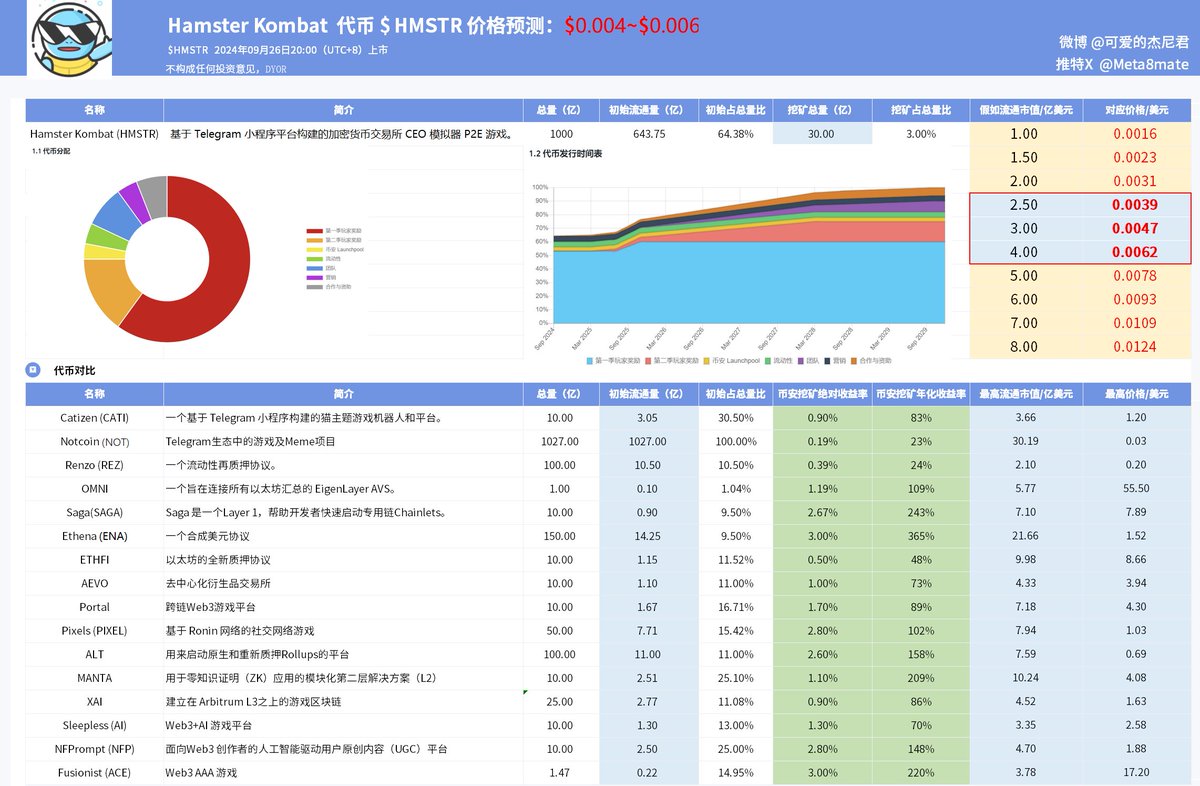
Task: Select the 币安挖矿绝对收益率 column header
Action: (x=821, y=394)
